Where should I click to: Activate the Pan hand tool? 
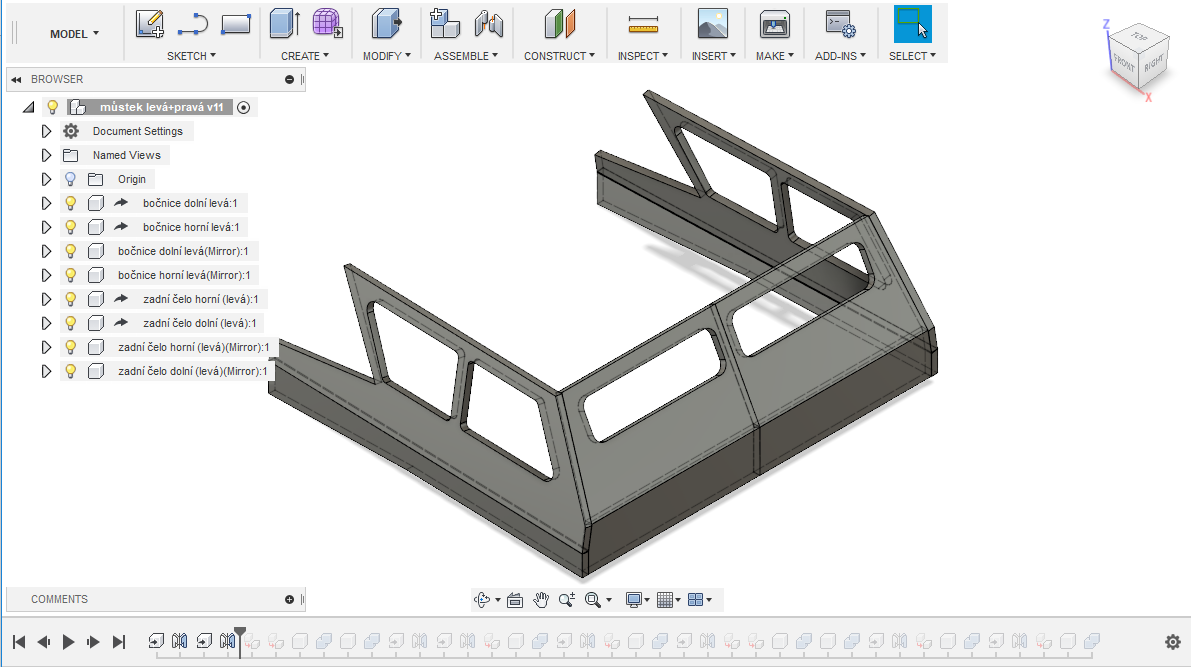tap(541, 600)
